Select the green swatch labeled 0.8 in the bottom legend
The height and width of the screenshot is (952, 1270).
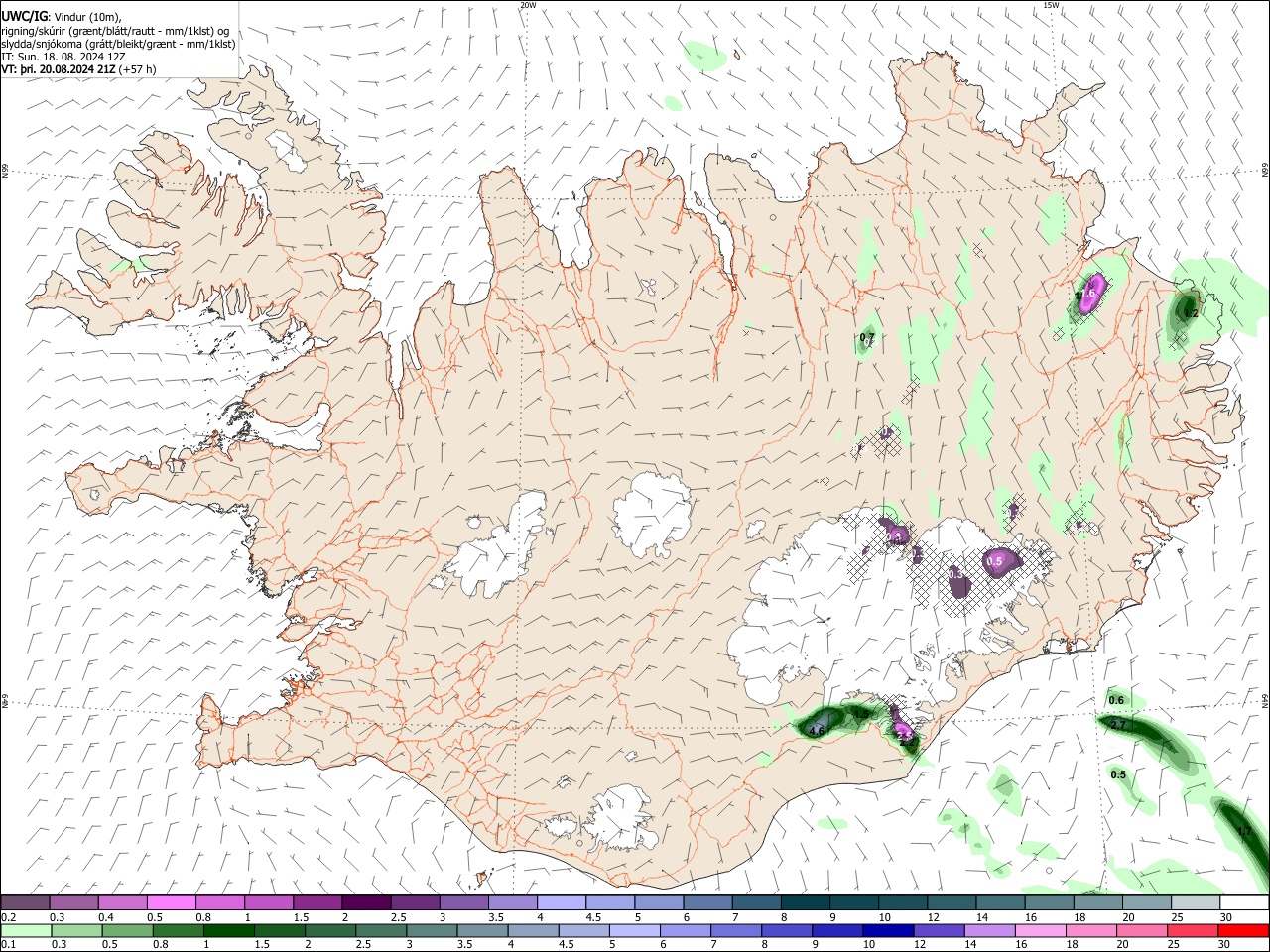[x=178, y=931]
